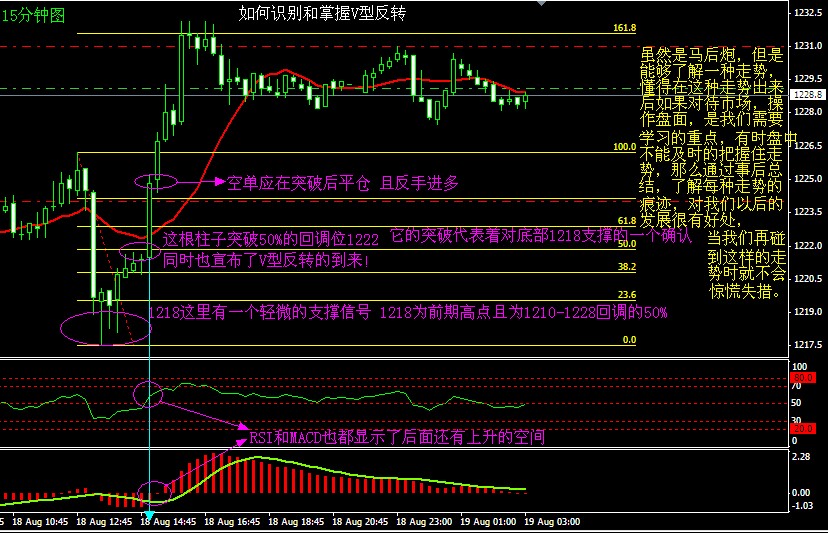Click the 1232.5 price scale label
The height and width of the screenshot is (533, 828).
[806, 14]
